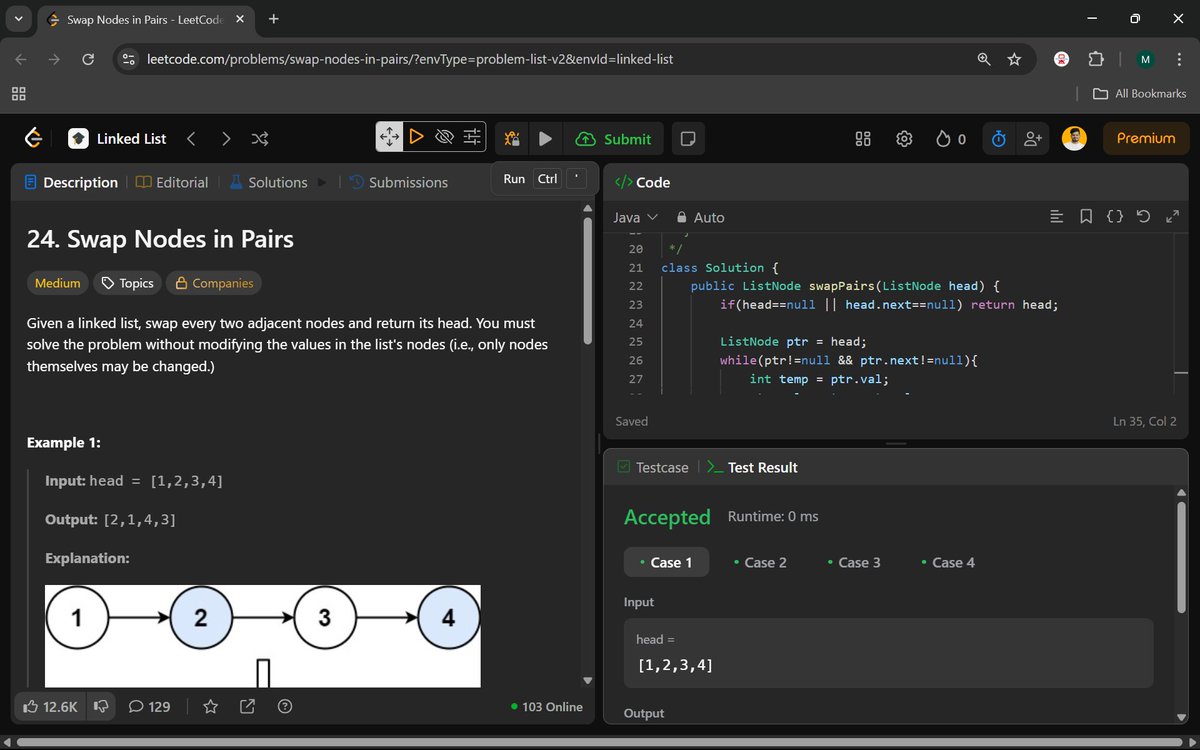
Task: Click the horizontal page scrollbar
Action: [x=600, y=742]
